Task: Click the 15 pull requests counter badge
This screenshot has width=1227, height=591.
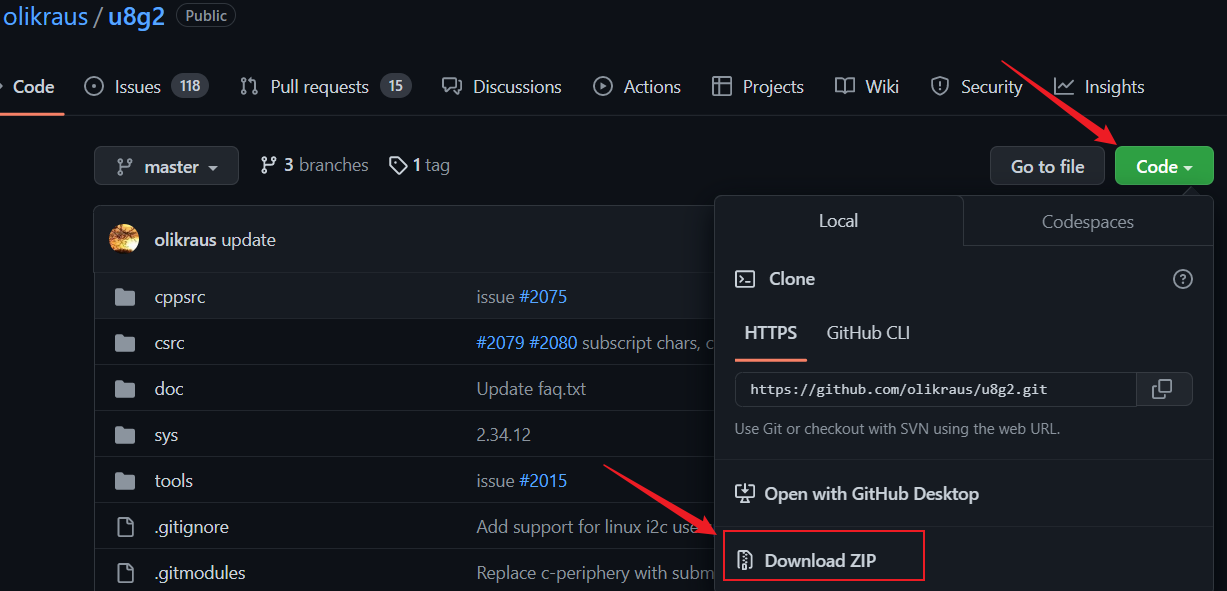Action: 396,86
